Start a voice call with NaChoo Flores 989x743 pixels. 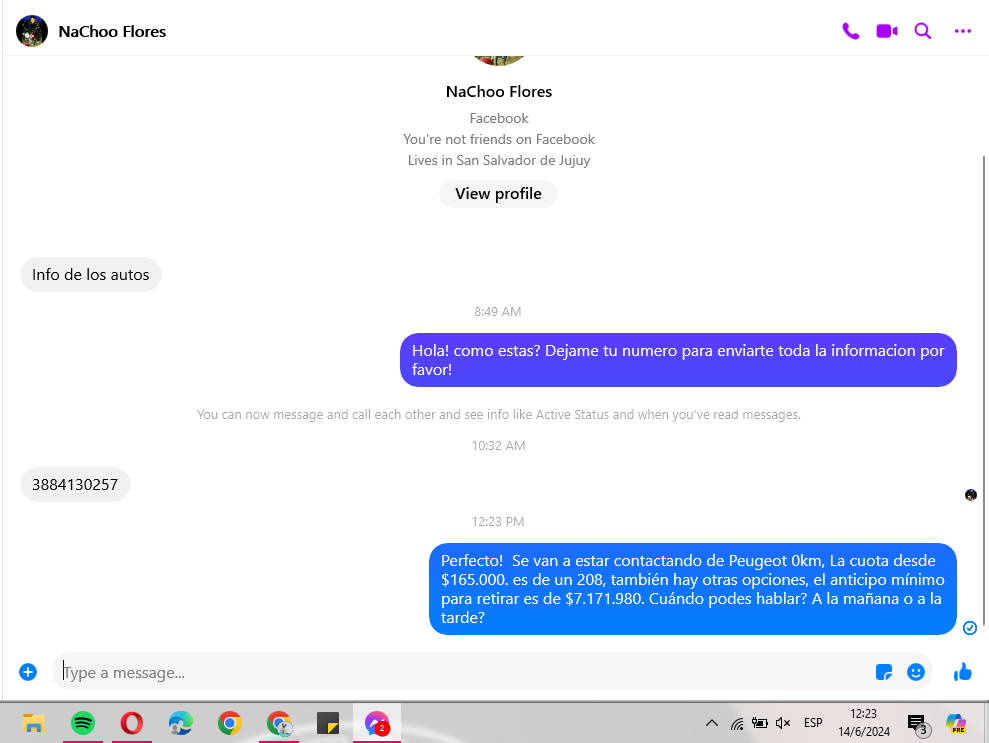[x=850, y=31]
